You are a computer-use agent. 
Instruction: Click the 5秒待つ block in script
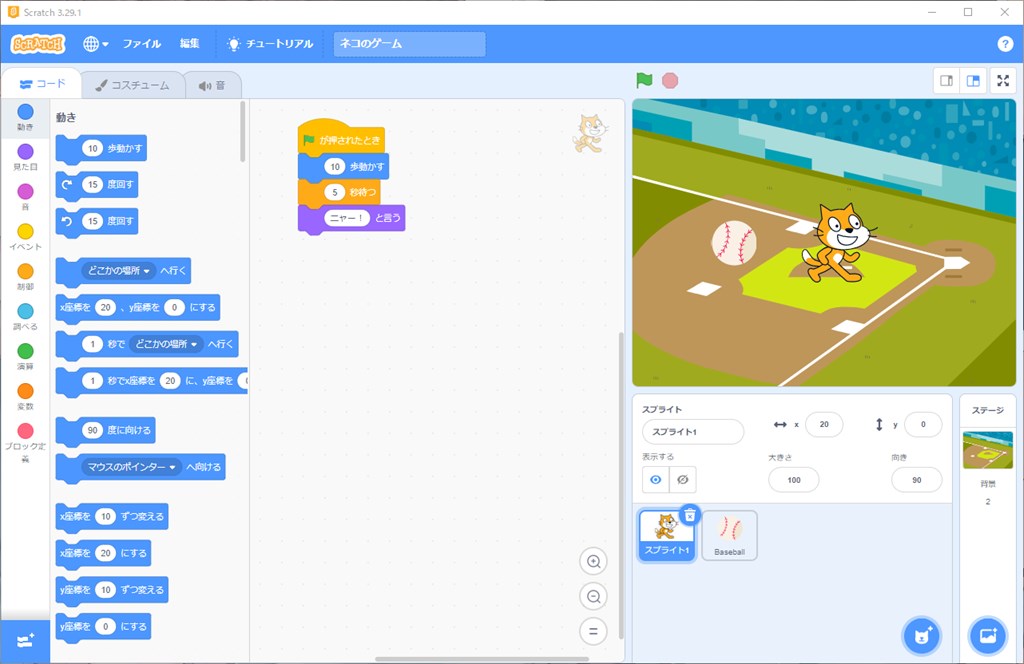coord(339,192)
